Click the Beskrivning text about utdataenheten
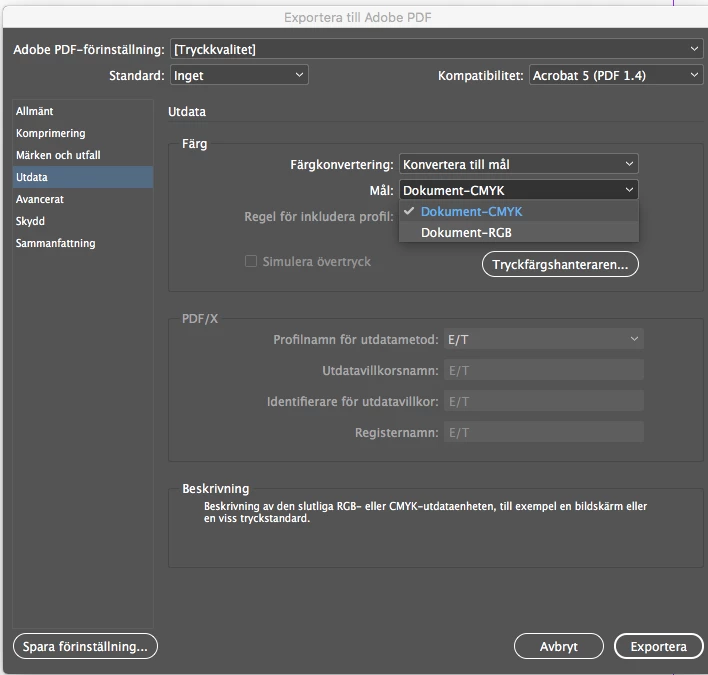708x675 pixels. [x=425, y=512]
